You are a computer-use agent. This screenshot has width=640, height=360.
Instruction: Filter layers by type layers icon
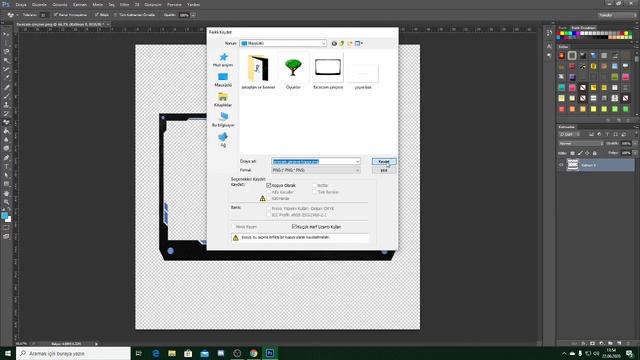click(x=607, y=134)
